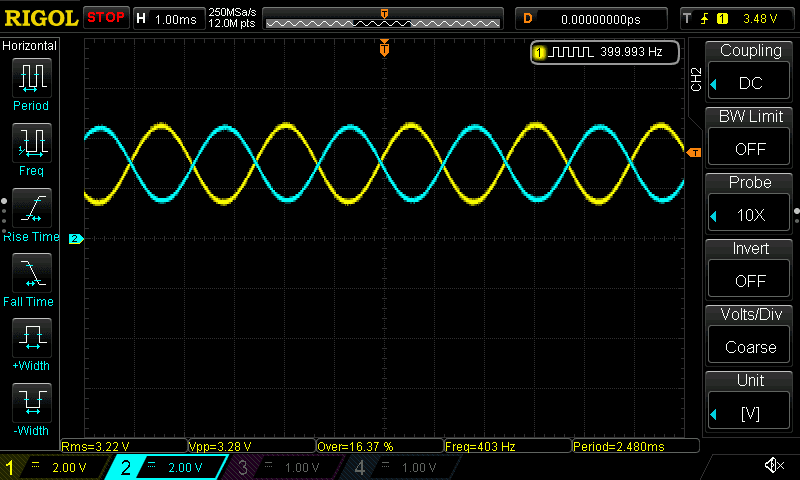The width and height of the screenshot is (800, 480).
Task: Select the -Width measurement icon
Action: click(31, 404)
